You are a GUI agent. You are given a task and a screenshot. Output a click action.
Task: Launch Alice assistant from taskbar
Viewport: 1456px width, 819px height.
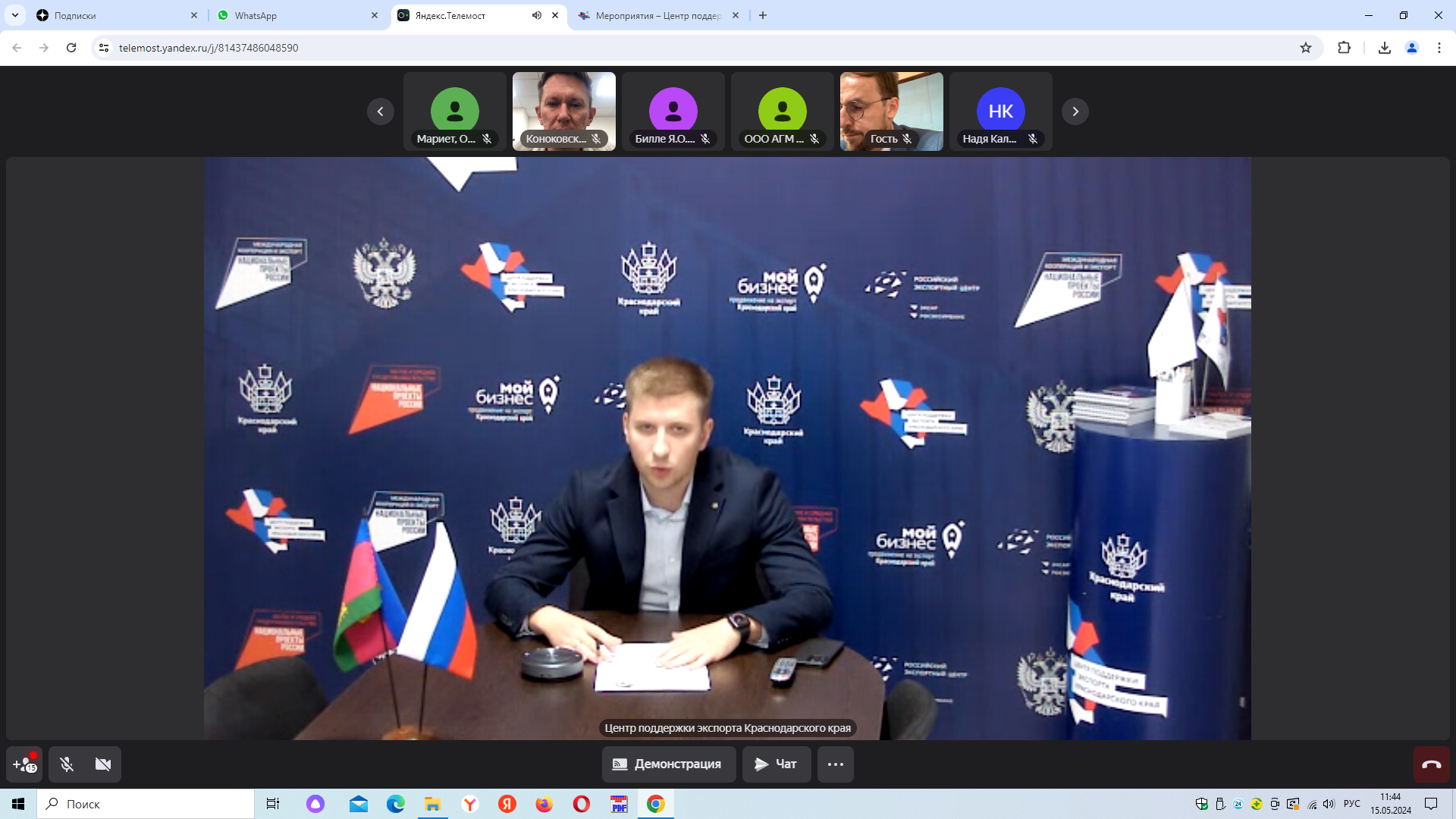click(x=315, y=804)
